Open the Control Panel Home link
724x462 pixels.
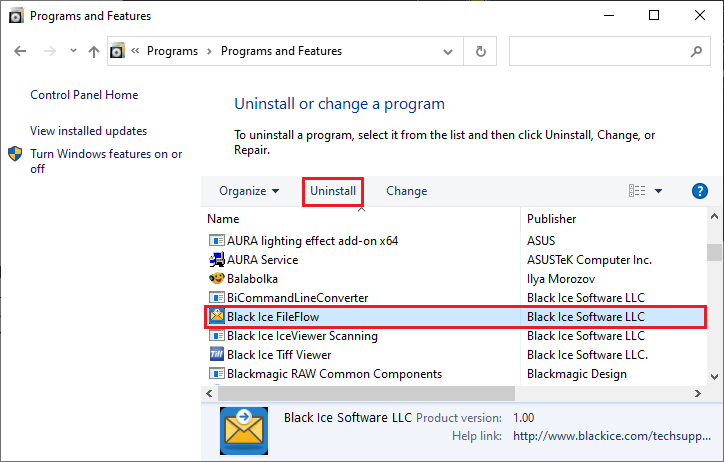[84, 95]
